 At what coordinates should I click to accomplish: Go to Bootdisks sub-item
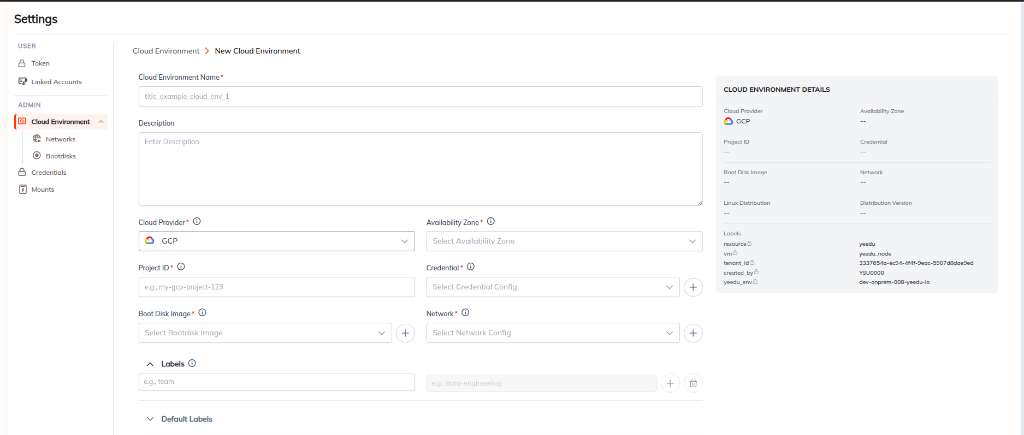pyautogui.click(x=61, y=156)
